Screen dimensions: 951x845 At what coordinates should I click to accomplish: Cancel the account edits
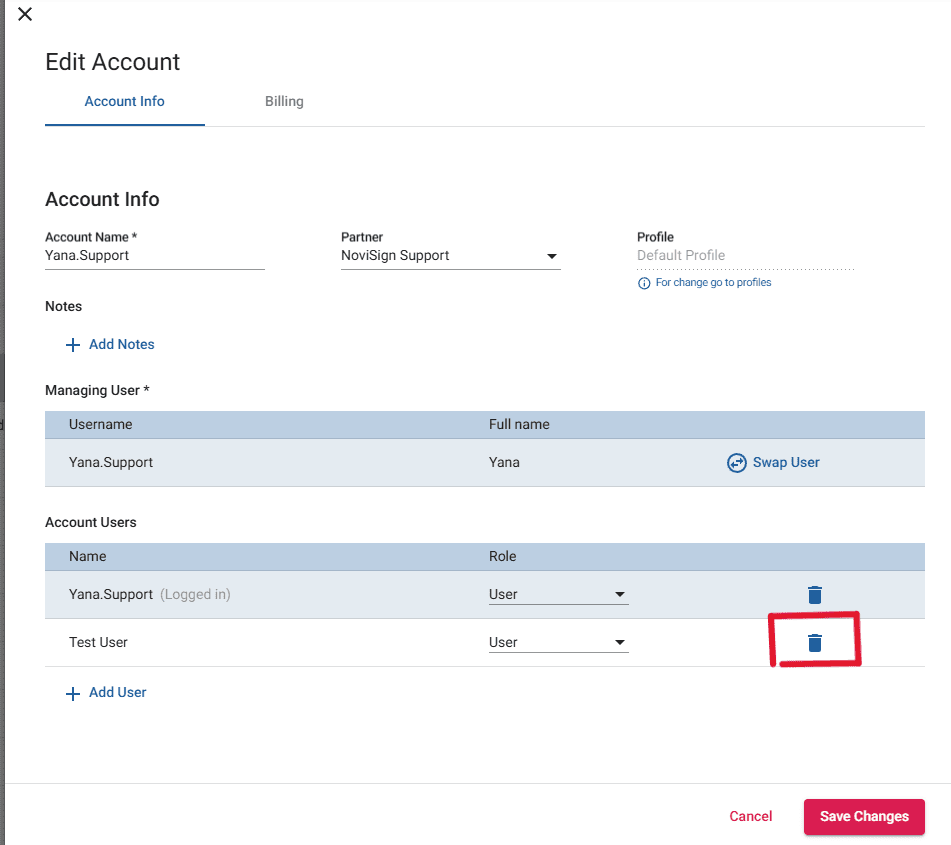[x=750, y=816]
